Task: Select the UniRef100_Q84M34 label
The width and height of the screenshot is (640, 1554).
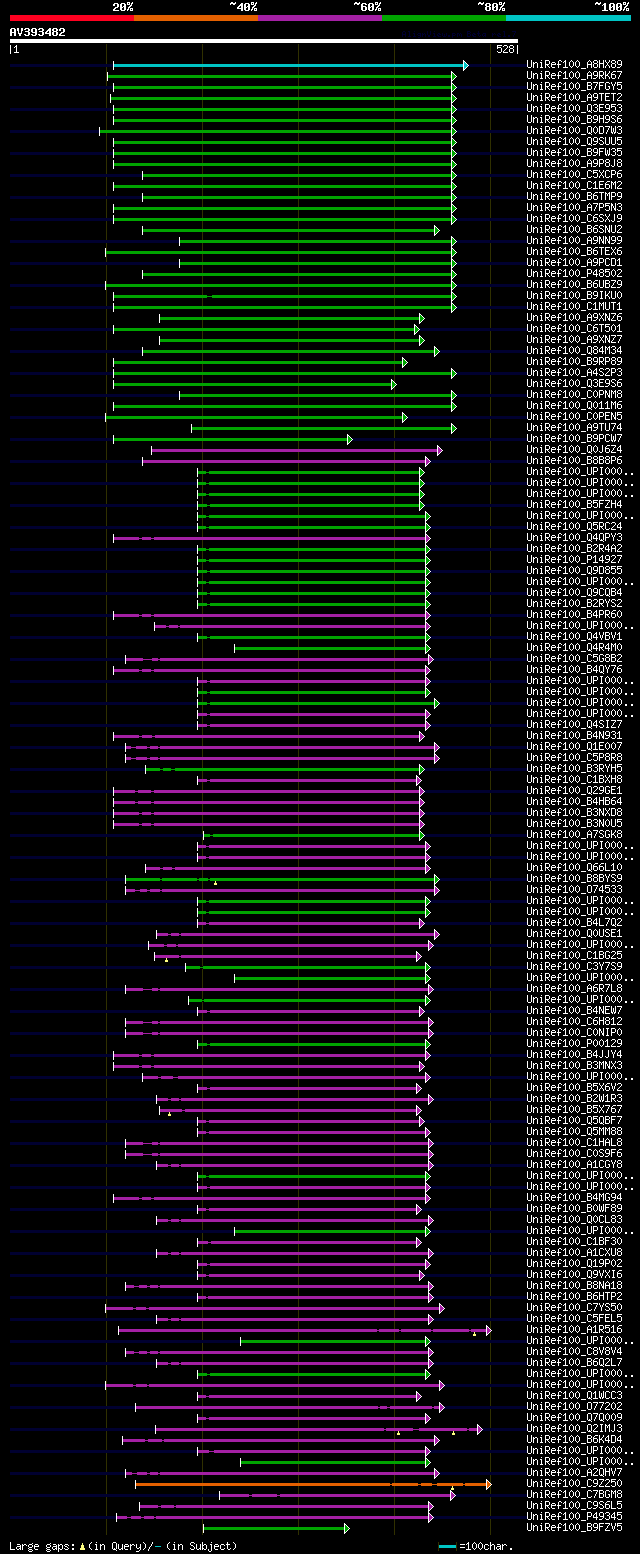Action: (574, 351)
